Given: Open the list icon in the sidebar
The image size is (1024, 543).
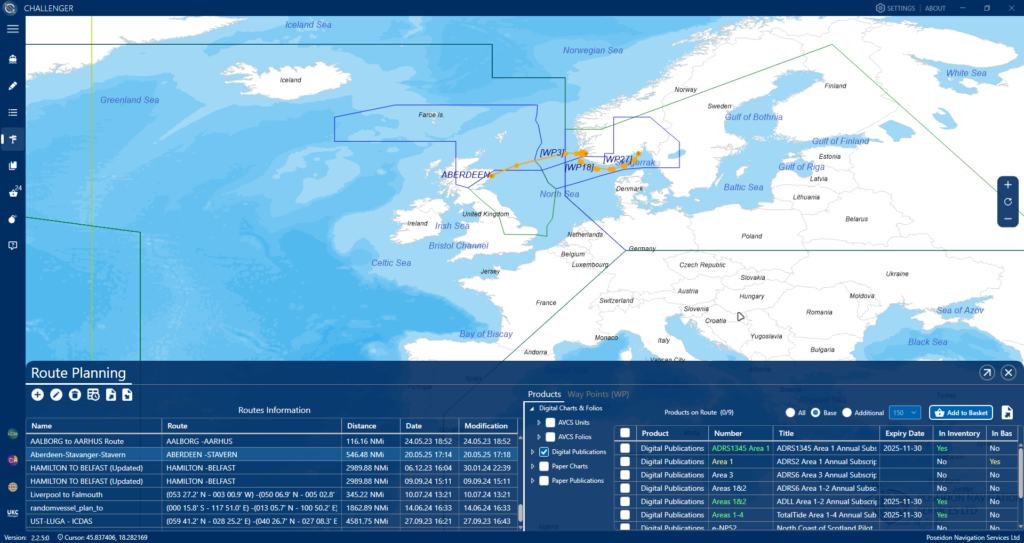Looking at the screenshot, I should coord(12,113).
